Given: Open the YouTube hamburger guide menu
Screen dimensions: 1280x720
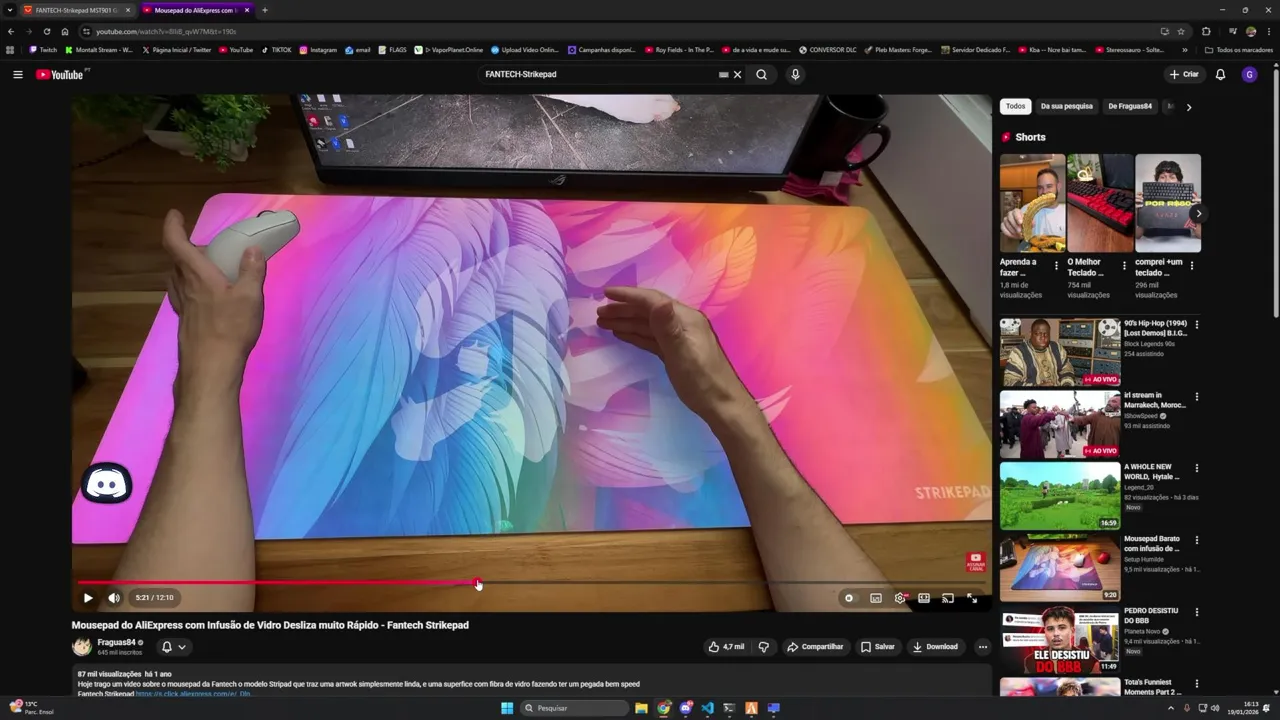Looking at the screenshot, I should click(x=17, y=74).
